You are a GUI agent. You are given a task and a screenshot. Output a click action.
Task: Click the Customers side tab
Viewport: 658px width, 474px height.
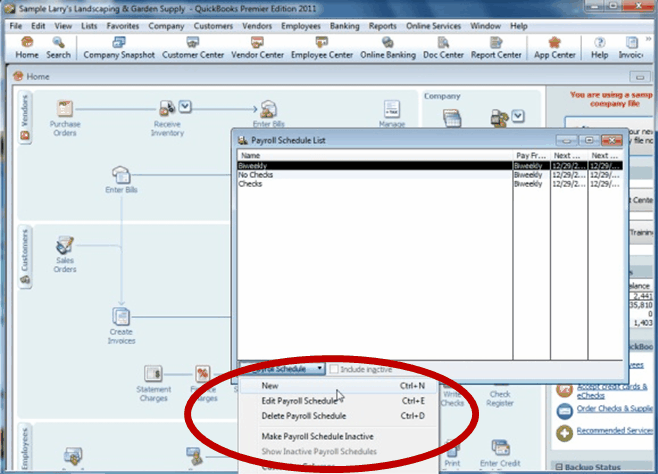(x=25, y=257)
